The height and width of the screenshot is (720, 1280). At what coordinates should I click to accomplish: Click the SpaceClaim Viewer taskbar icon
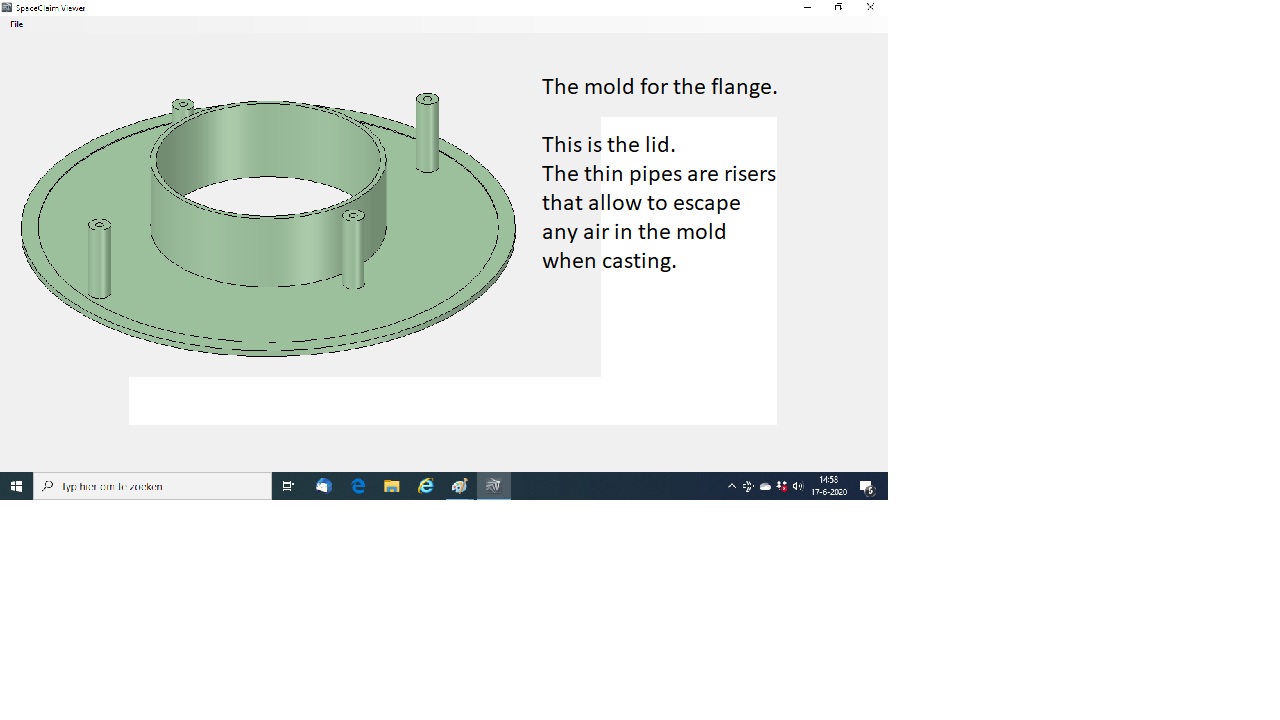493,486
